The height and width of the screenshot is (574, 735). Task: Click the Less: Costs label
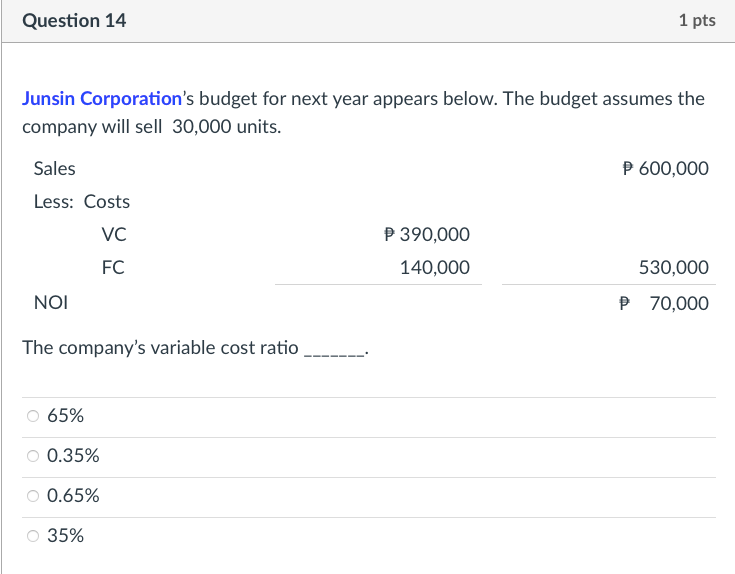pos(82,201)
